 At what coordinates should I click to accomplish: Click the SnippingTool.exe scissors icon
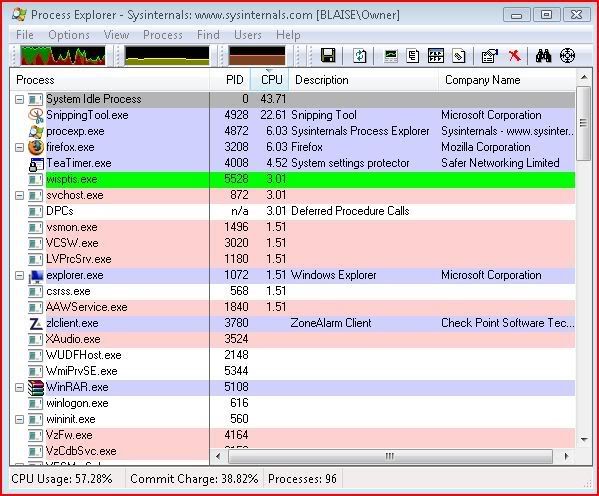[36, 115]
